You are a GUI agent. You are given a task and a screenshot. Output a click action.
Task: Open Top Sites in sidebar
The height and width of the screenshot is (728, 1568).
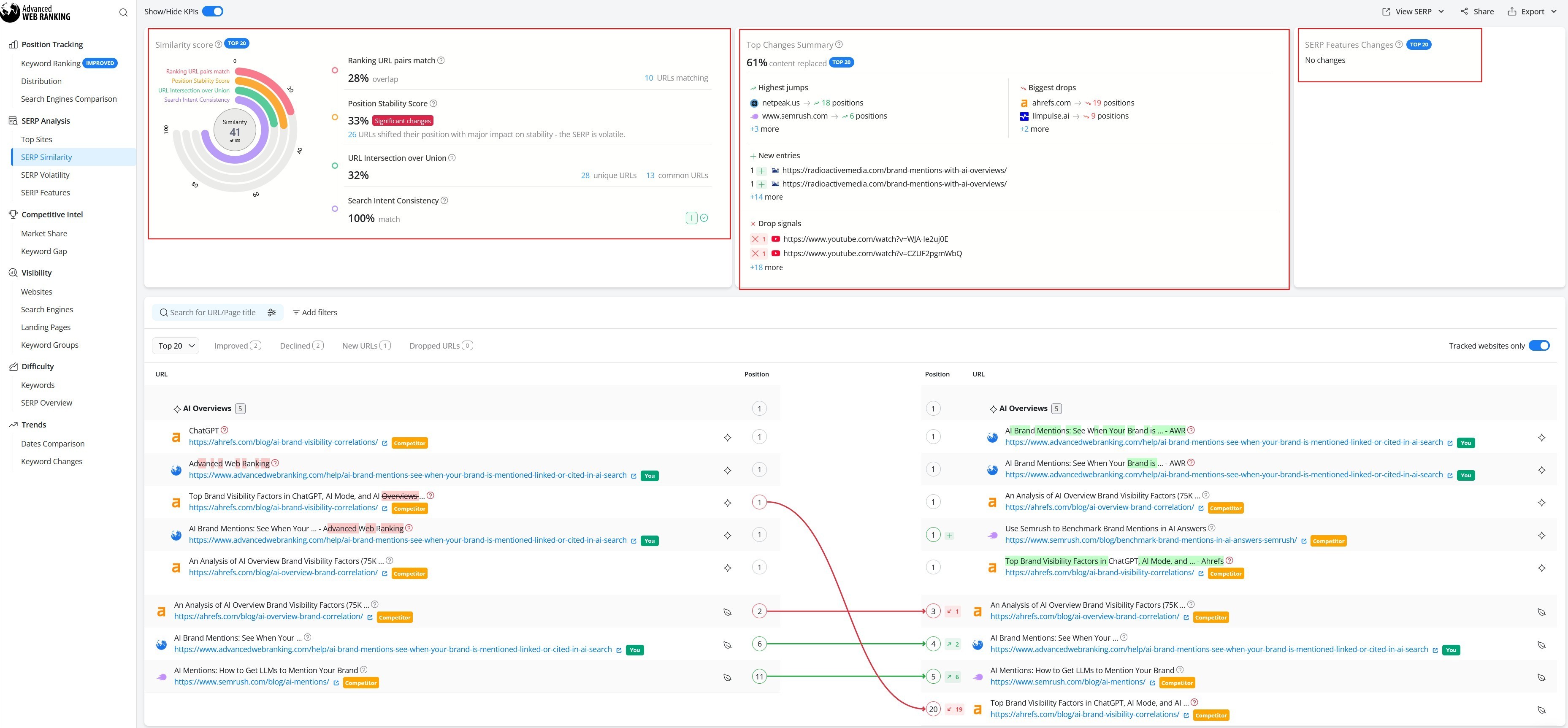37,139
